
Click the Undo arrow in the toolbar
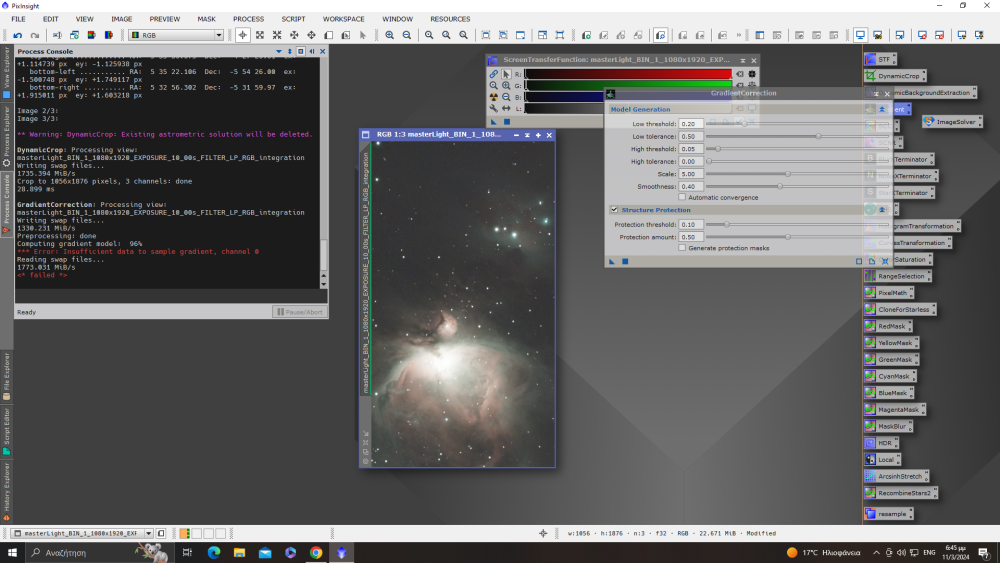(x=19, y=35)
